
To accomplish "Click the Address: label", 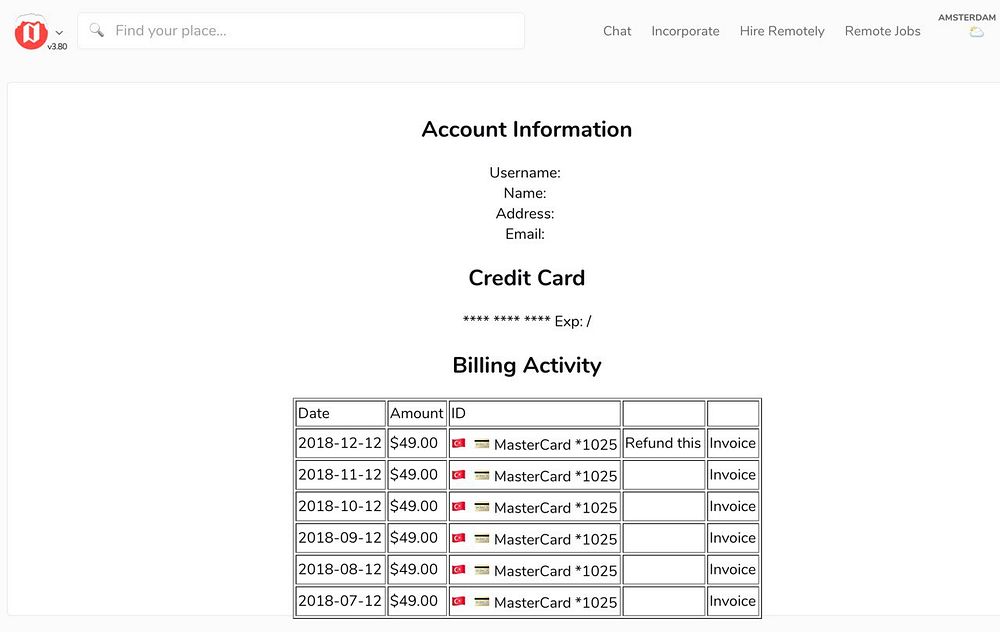I will (x=525, y=214).
